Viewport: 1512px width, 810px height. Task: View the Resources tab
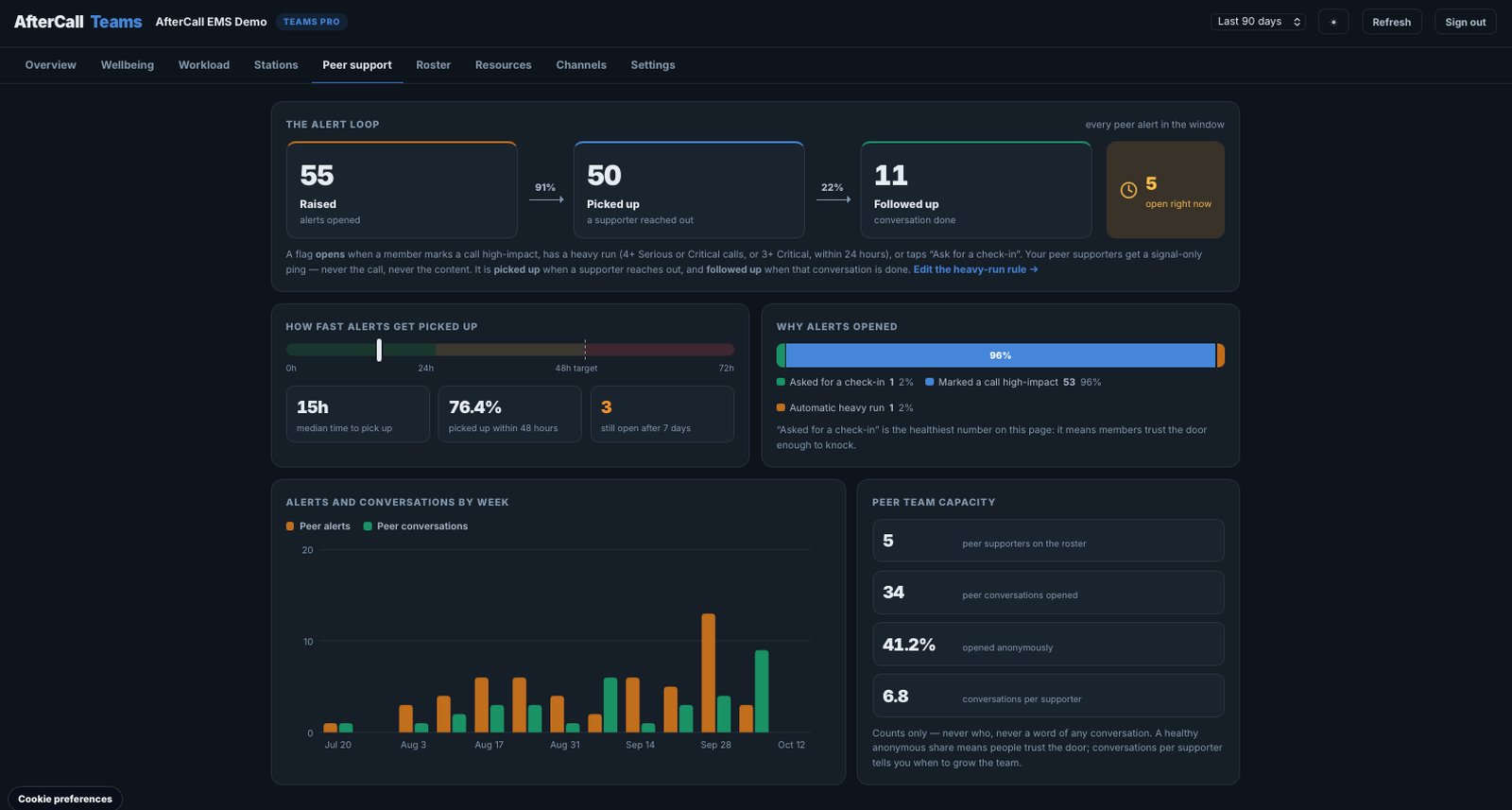click(504, 65)
